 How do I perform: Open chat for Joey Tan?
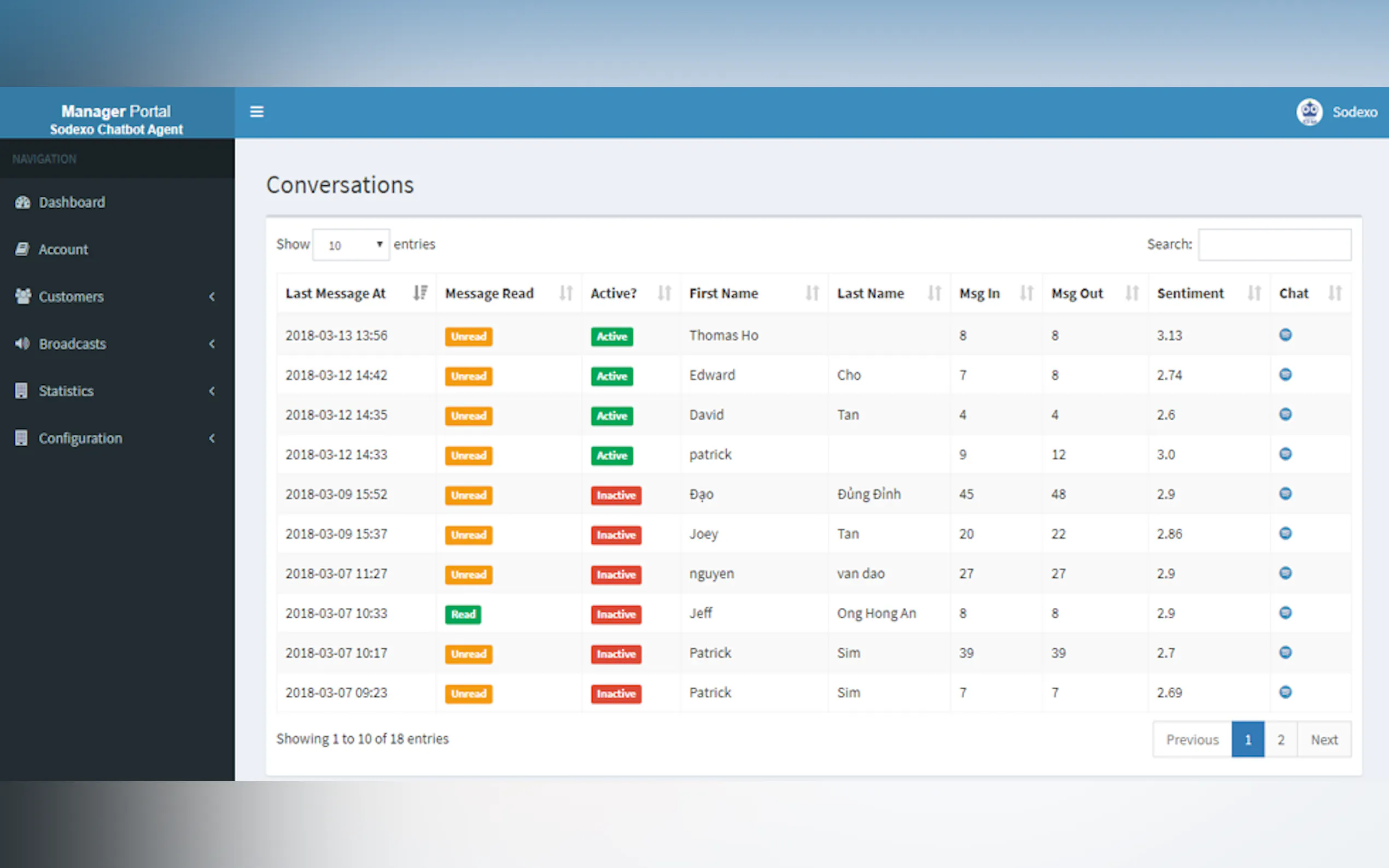[1286, 533]
